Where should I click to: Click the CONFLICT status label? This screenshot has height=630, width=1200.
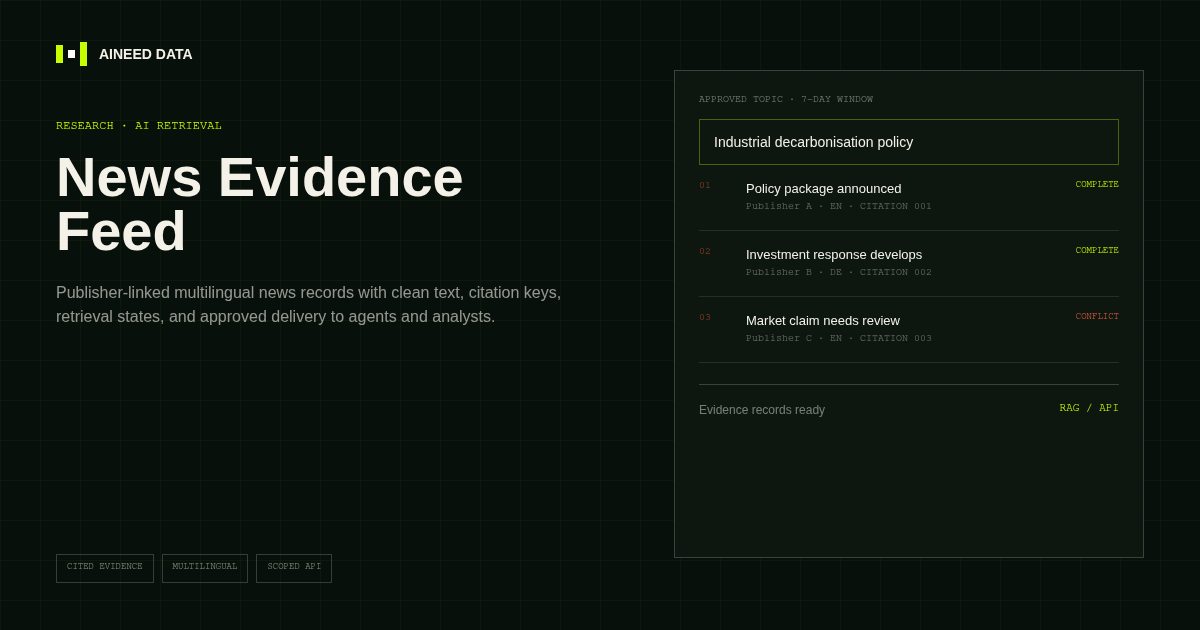(1097, 317)
